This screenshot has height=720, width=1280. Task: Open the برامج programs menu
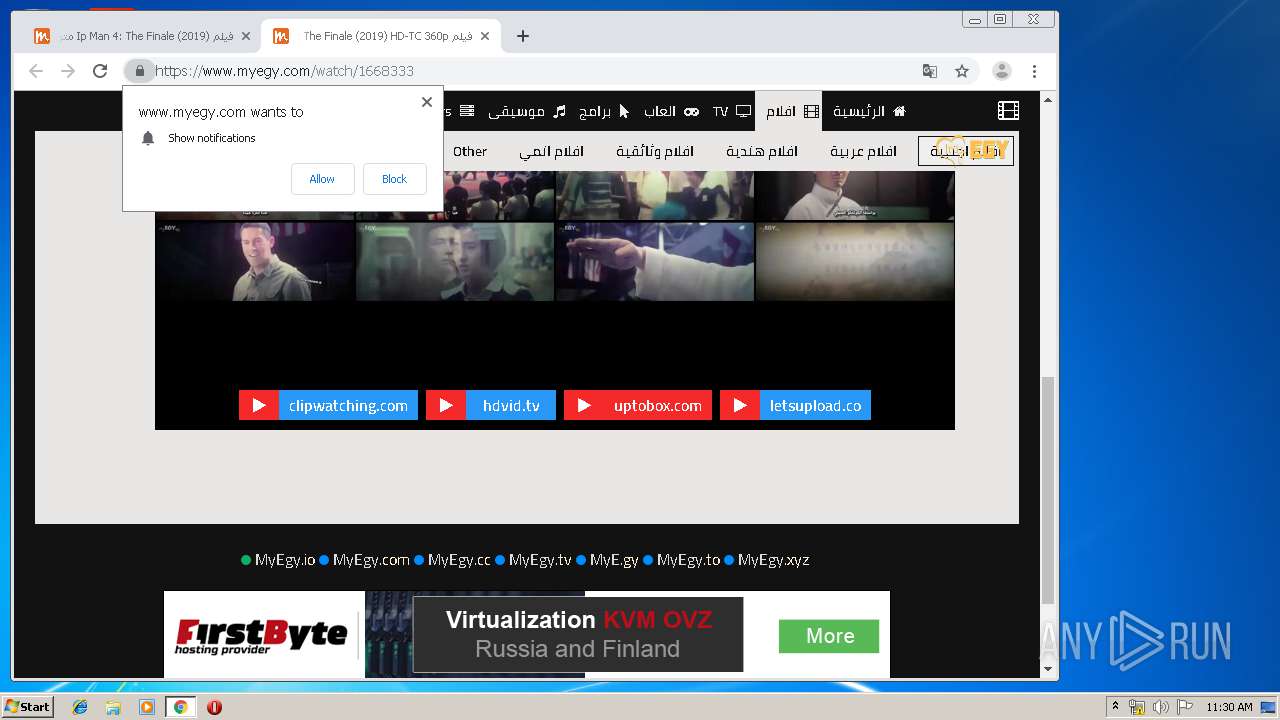point(604,111)
